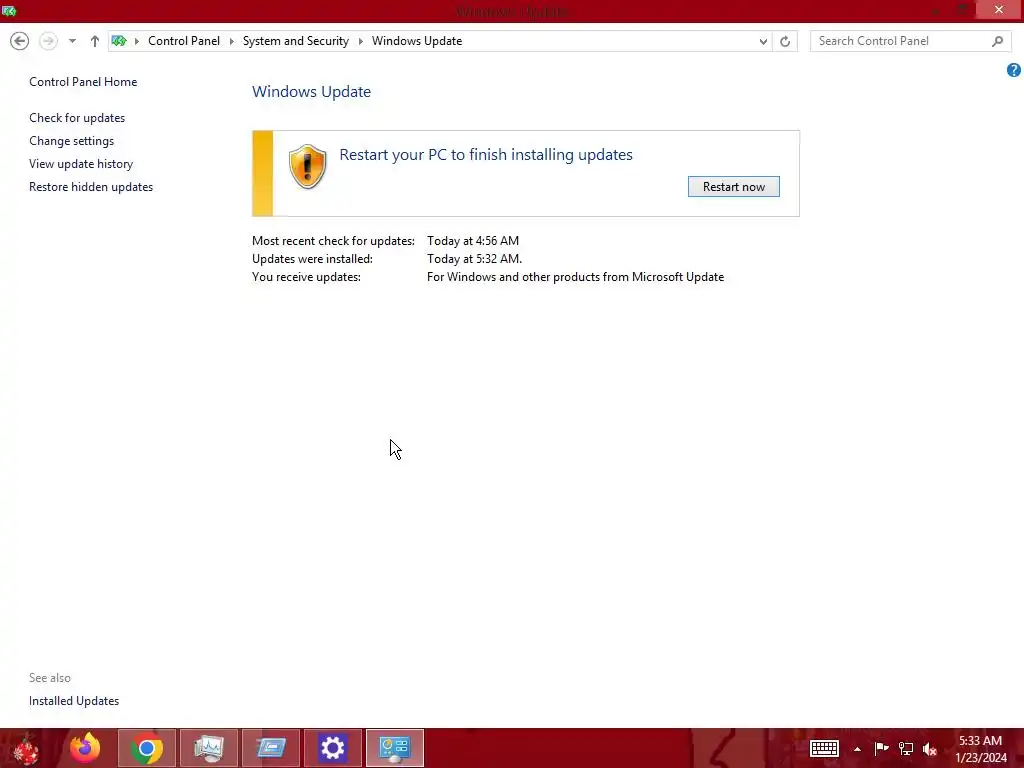Open the blue Help question mark
The height and width of the screenshot is (768, 1024).
tap(1014, 70)
